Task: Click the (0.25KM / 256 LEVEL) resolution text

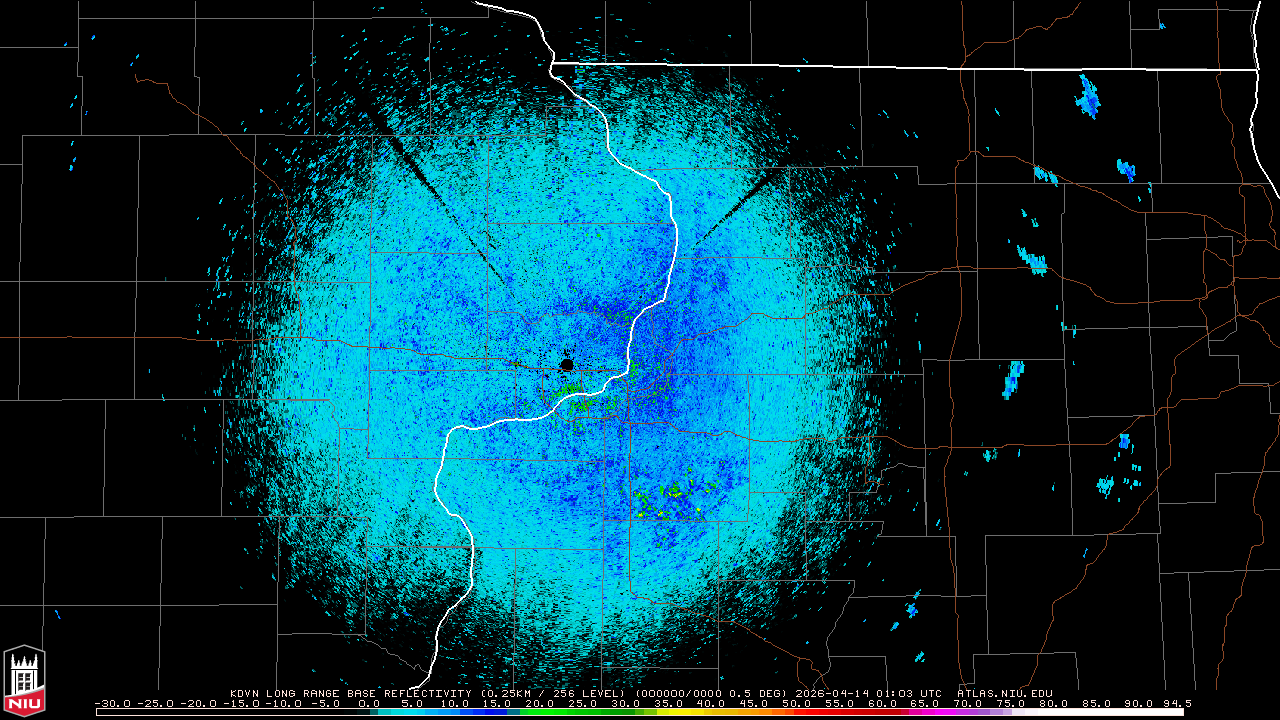Action: click(554, 693)
